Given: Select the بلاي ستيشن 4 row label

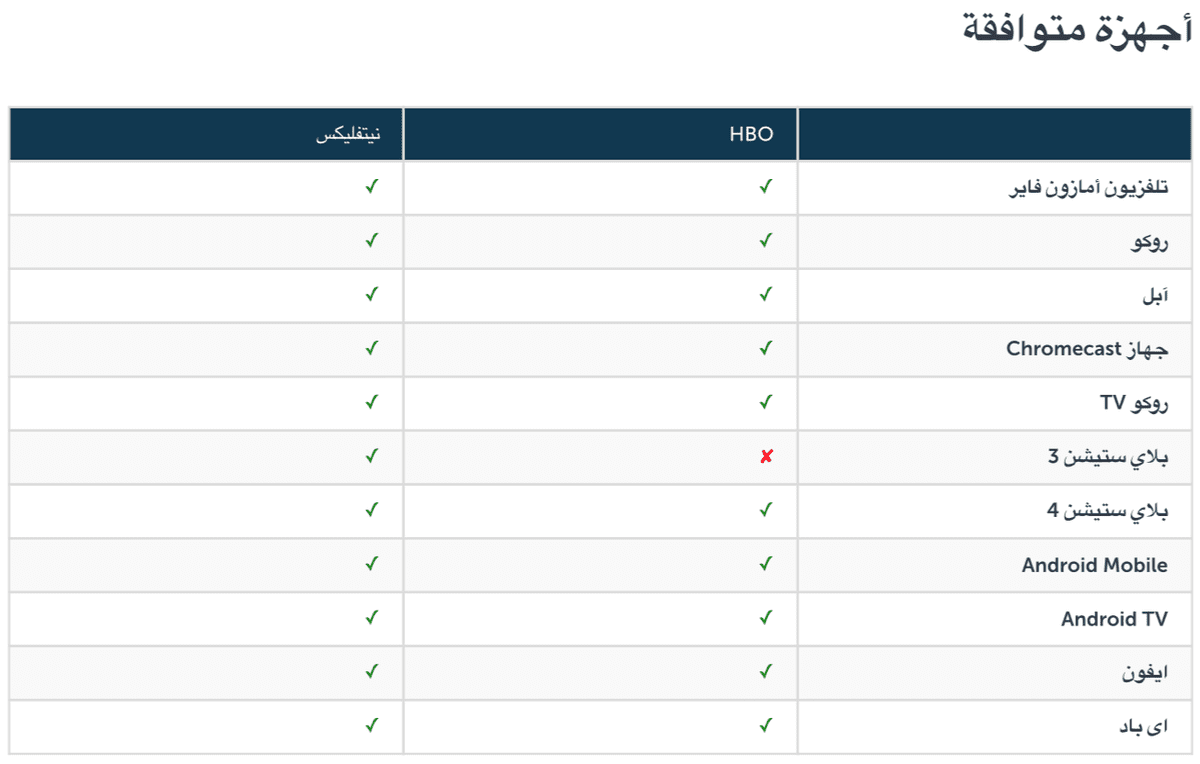Looking at the screenshot, I should 1108,512.
